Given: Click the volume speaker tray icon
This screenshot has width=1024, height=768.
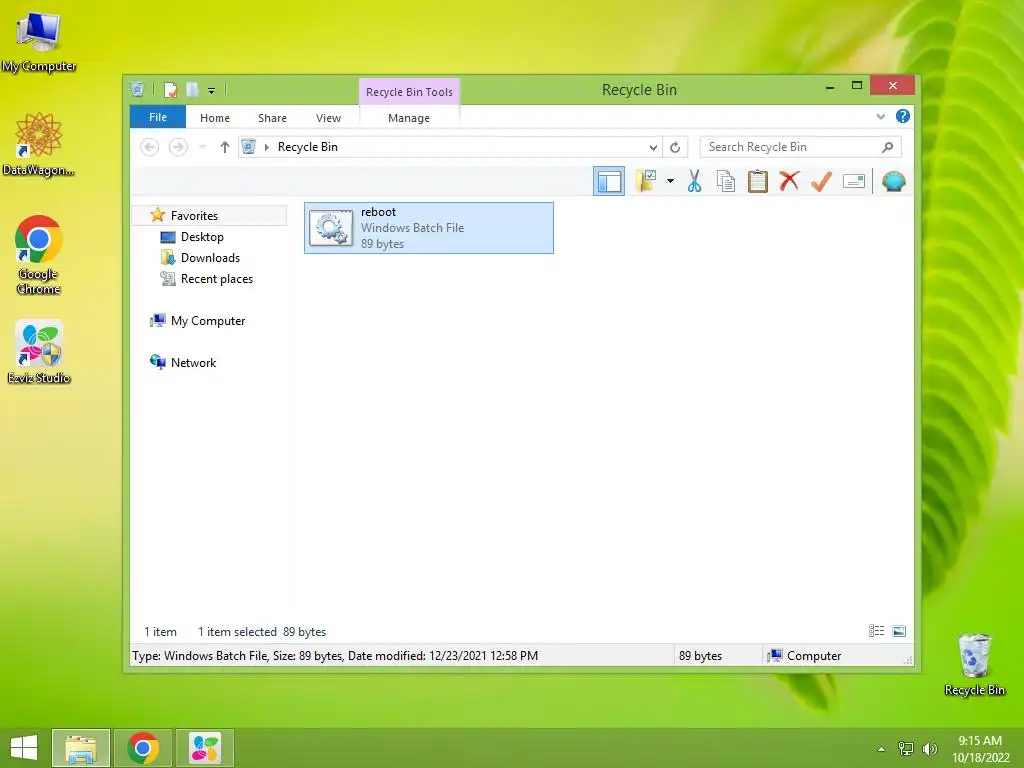Looking at the screenshot, I should point(929,749).
